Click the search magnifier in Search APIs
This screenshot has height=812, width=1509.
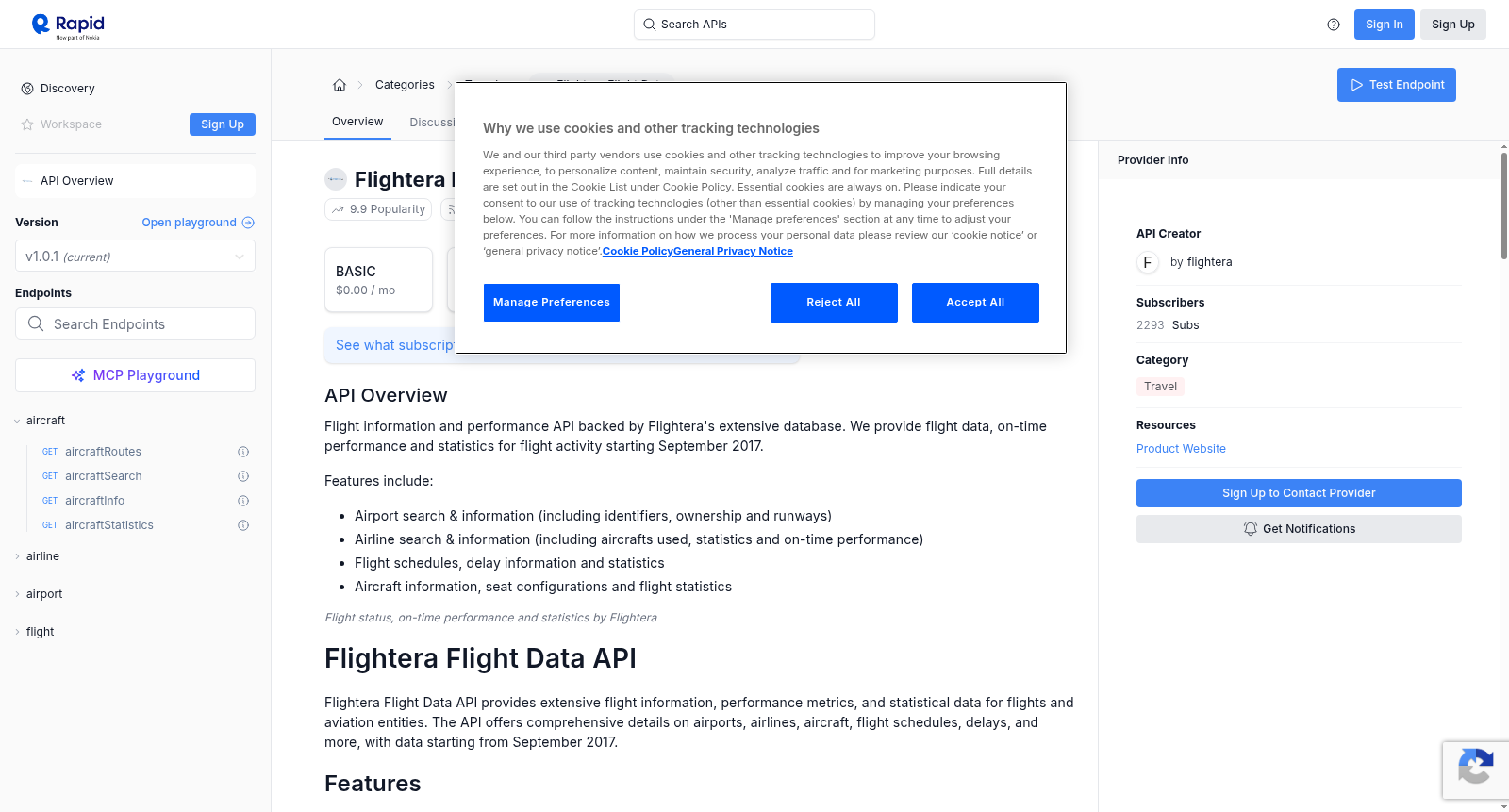tap(650, 25)
